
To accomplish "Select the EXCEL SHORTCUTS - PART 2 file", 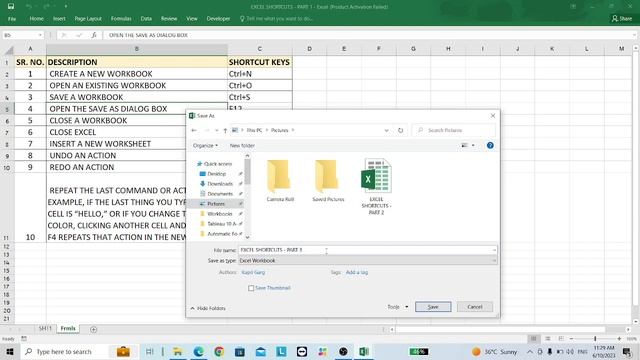I will (x=376, y=187).
